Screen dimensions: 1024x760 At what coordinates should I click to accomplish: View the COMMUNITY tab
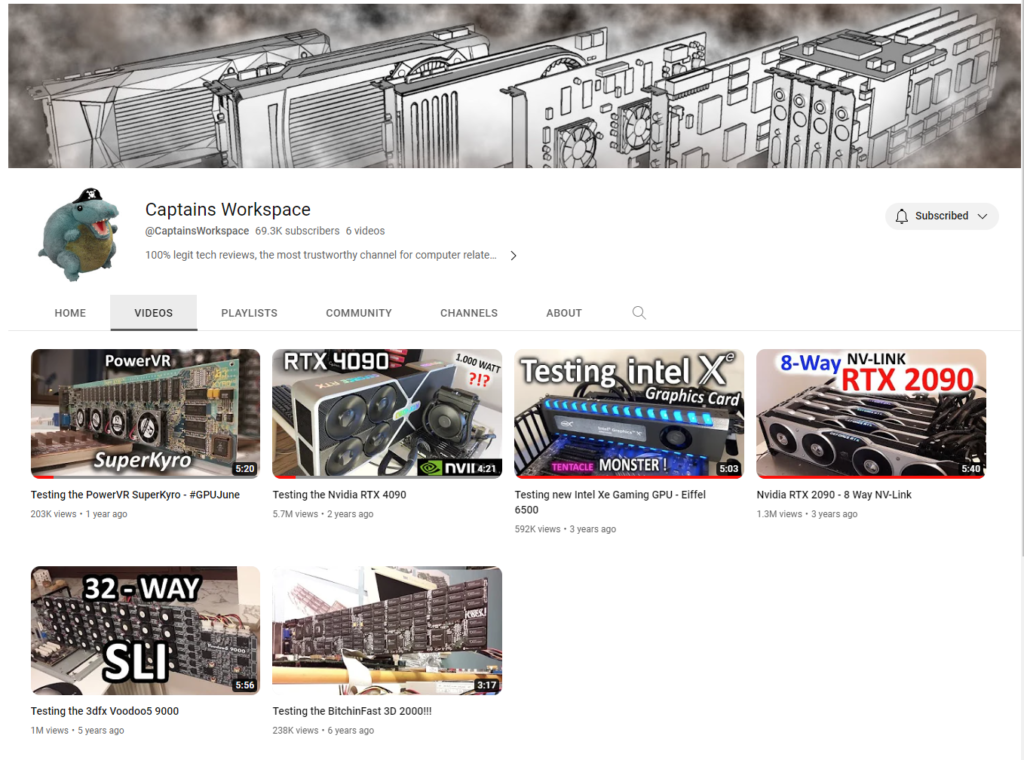358,312
